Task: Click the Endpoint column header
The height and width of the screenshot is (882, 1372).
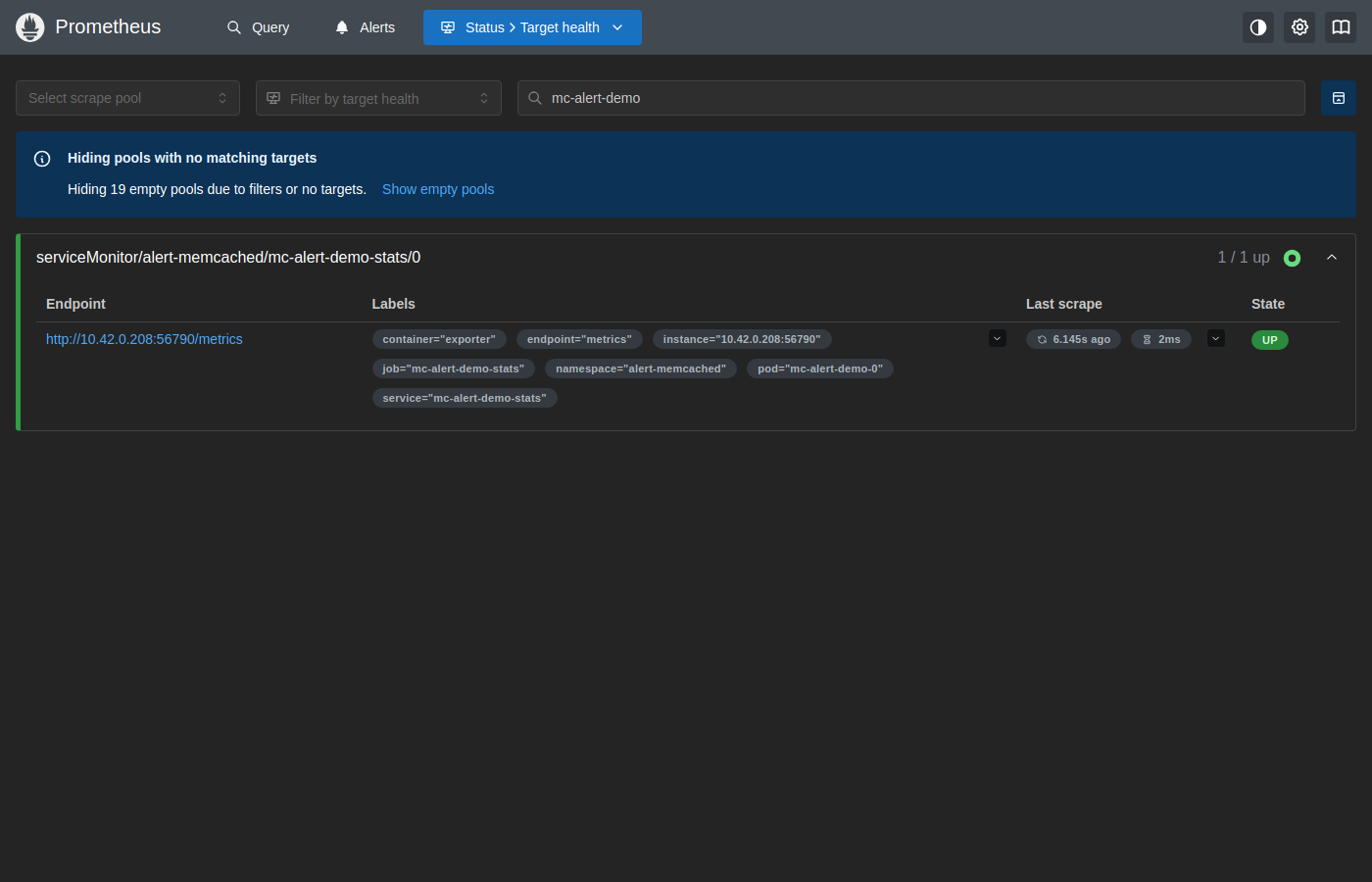Action: (x=75, y=304)
